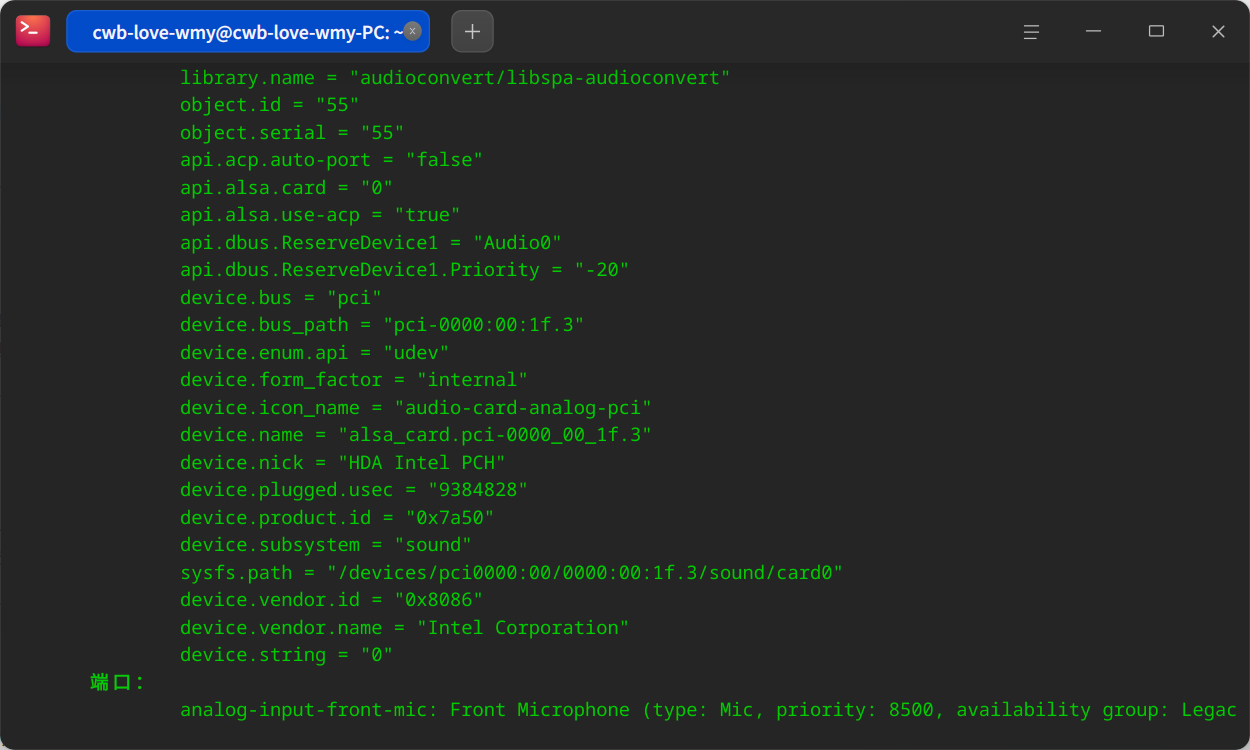1250x750 pixels.
Task: Click the device.nick "HDA Intel PCH" line
Action: tap(343, 462)
